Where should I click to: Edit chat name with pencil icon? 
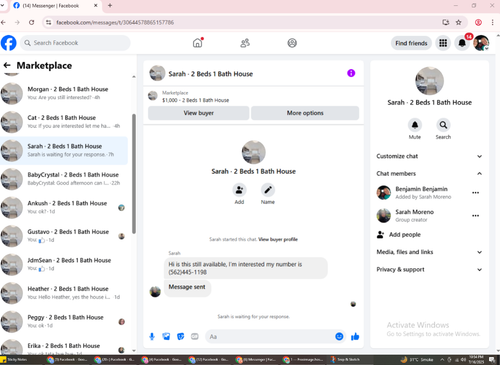[268, 190]
